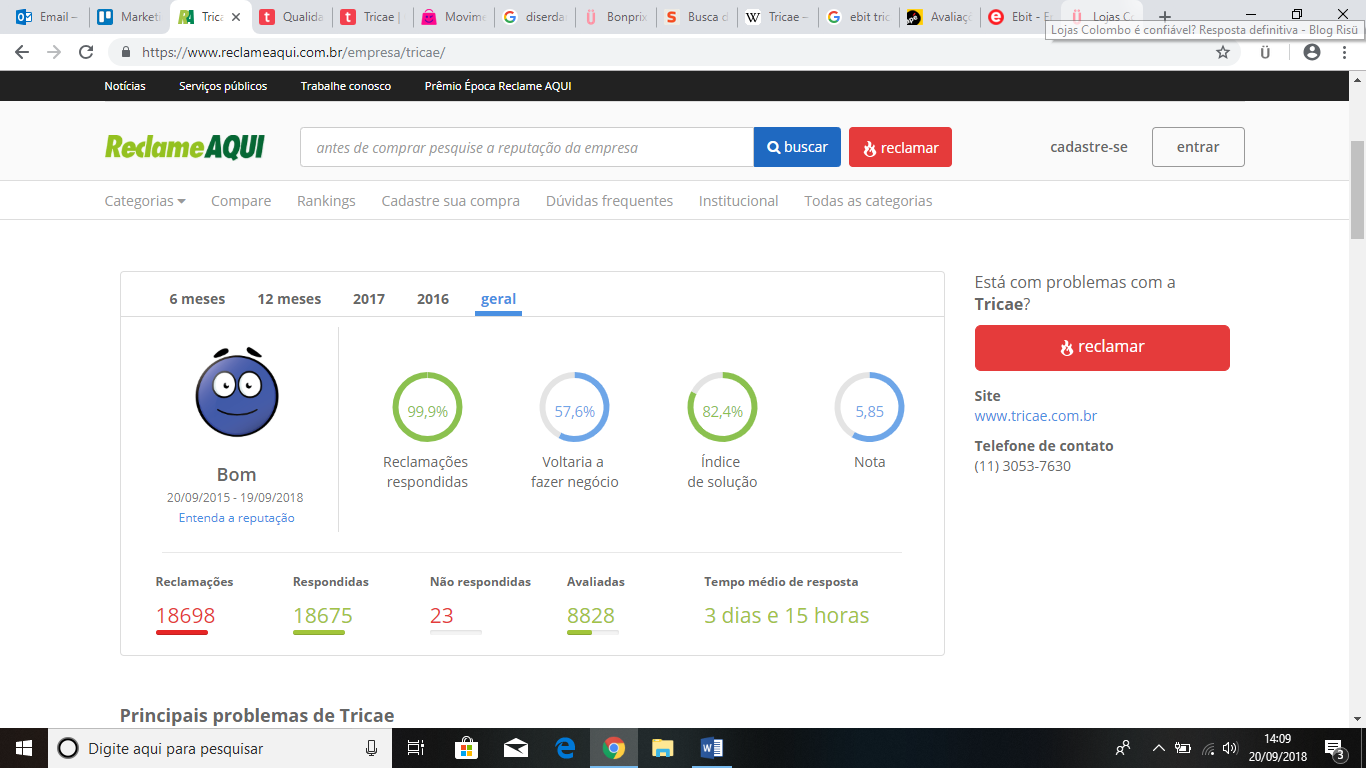
Task: Open Cadastre sua compra menu item
Action: pos(451,201)
